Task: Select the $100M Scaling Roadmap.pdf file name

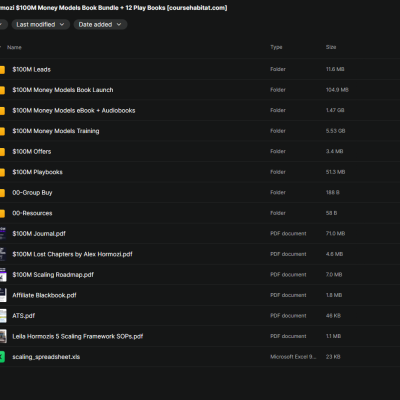Action: (53, 275)
